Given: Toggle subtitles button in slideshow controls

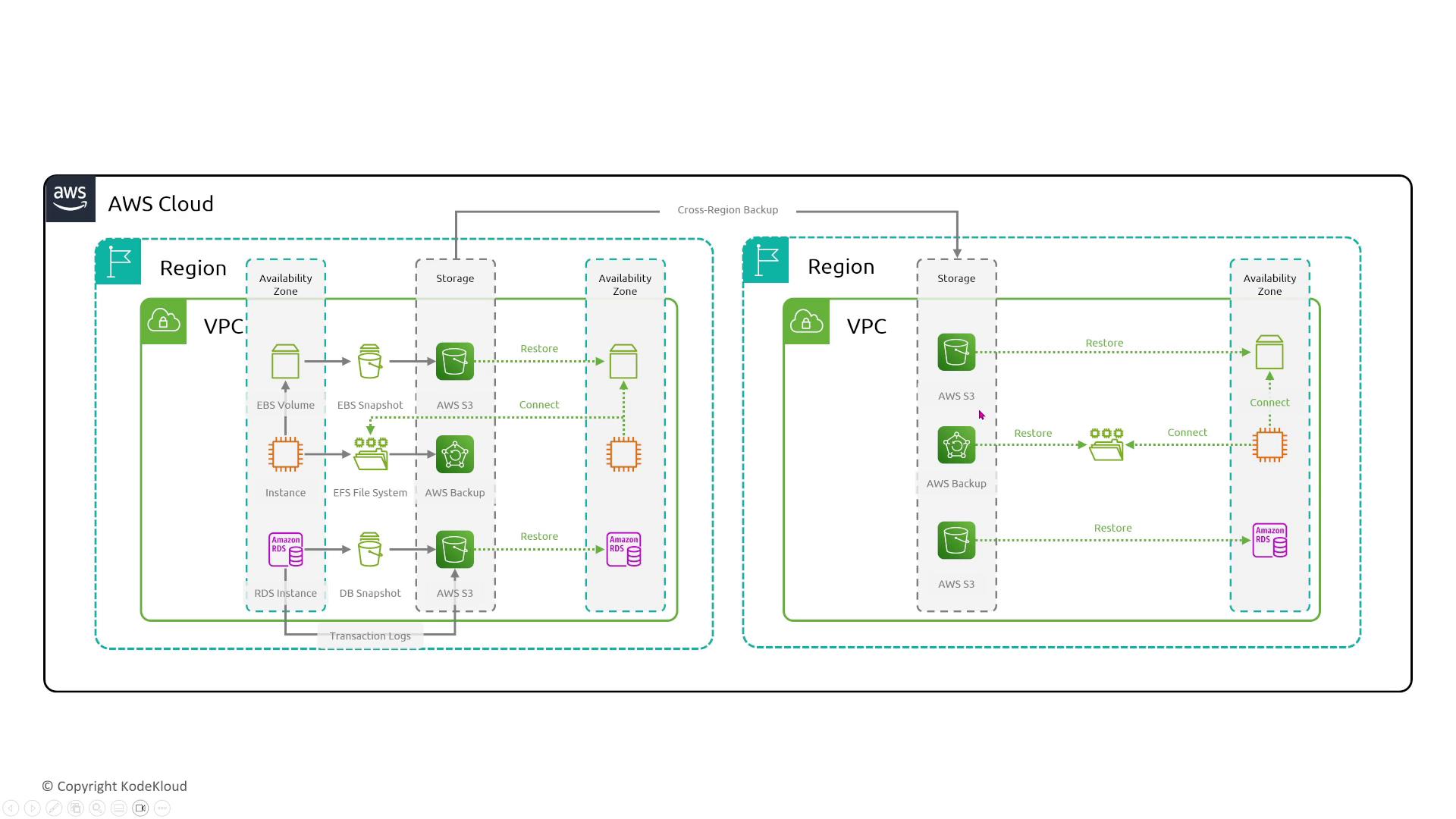Looking at the screenshot, I should (x=119, y=808).
